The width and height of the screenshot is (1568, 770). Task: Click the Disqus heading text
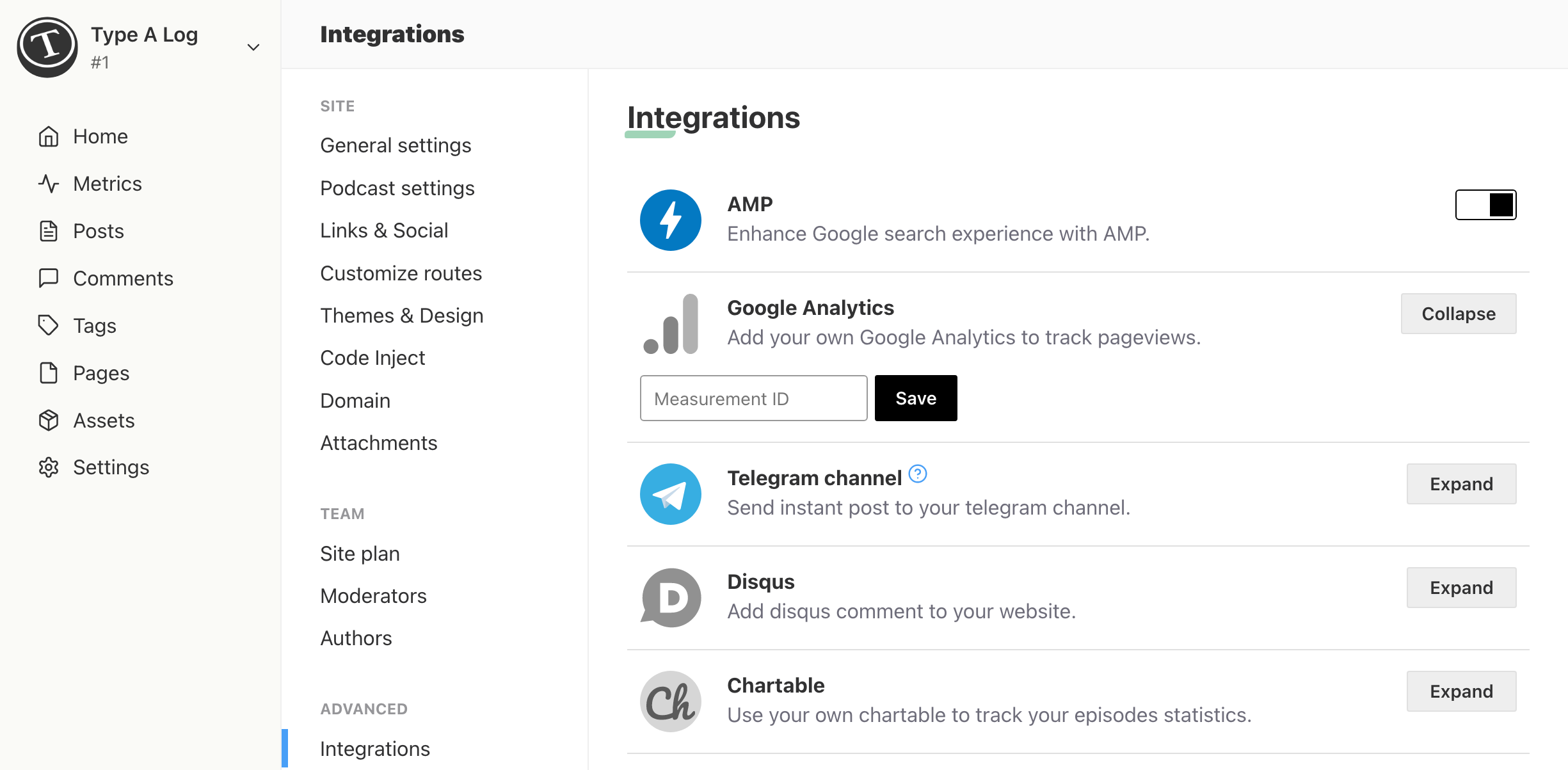pyautogui.click(x=761, y=582)
